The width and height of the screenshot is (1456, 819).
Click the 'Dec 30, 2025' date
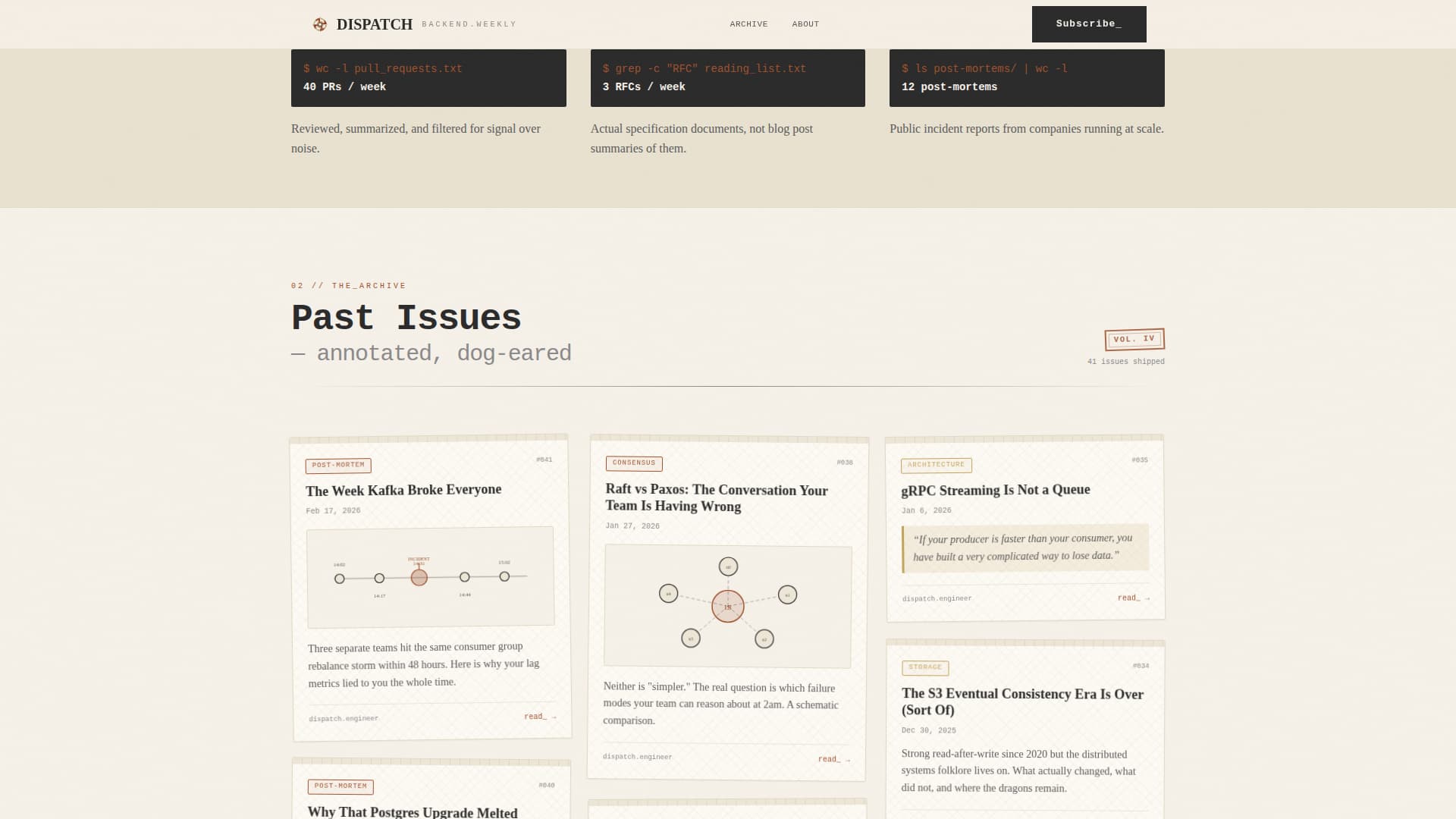(x=929, y=731)
